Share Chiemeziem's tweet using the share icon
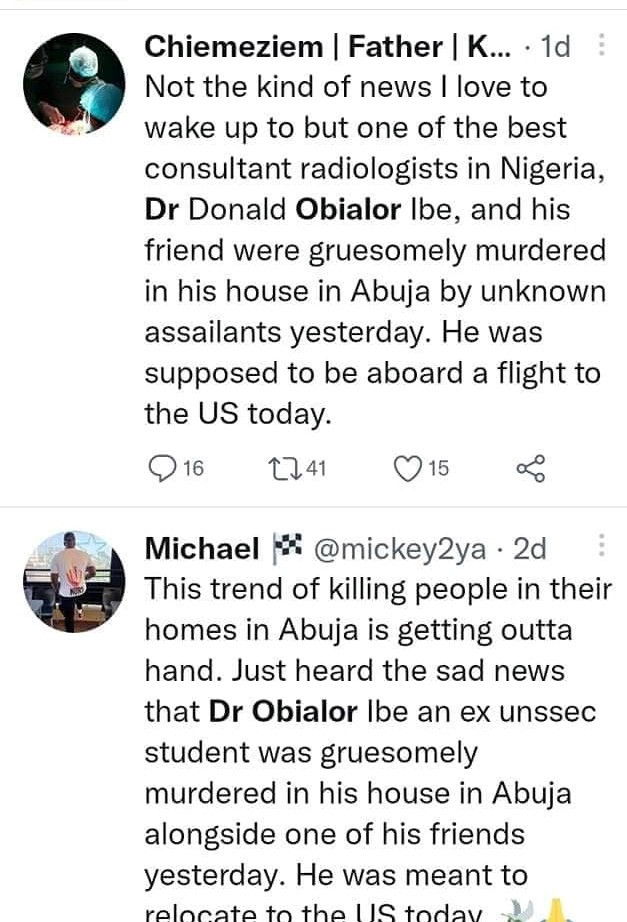This screenshot has width=627, height=922. [530, 467]
